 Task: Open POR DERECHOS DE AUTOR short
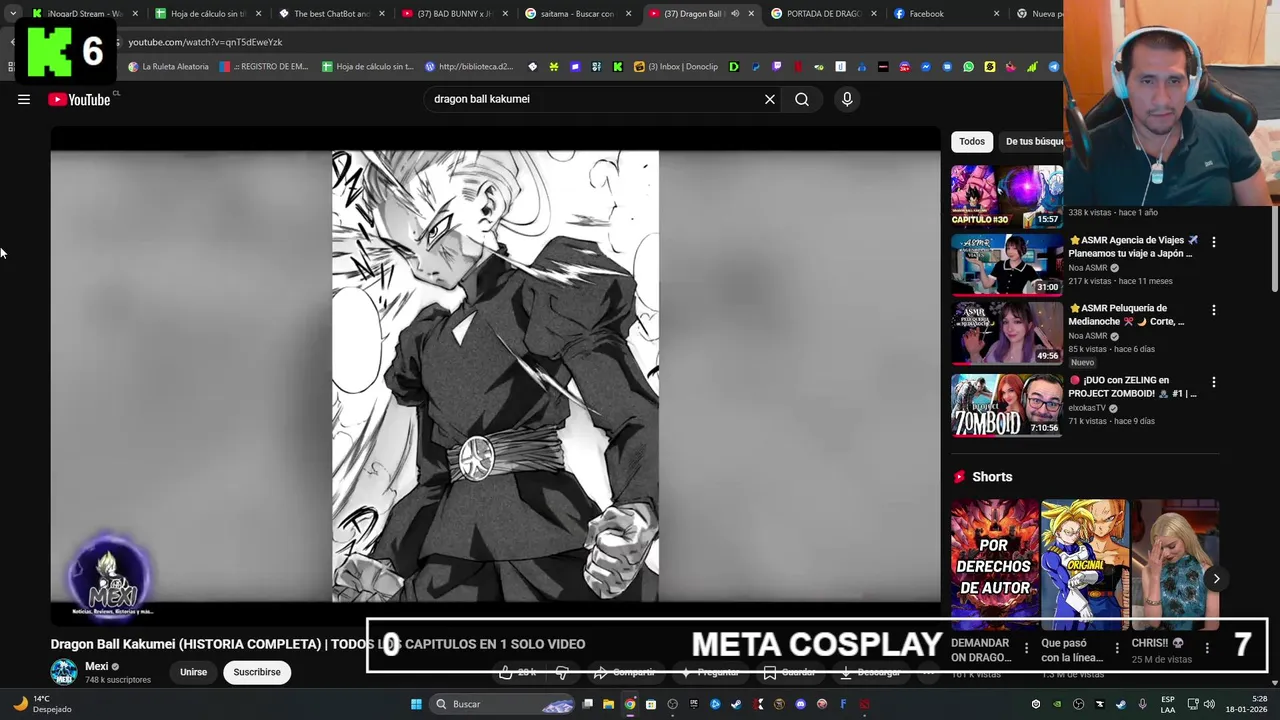(x=994, y=564)
